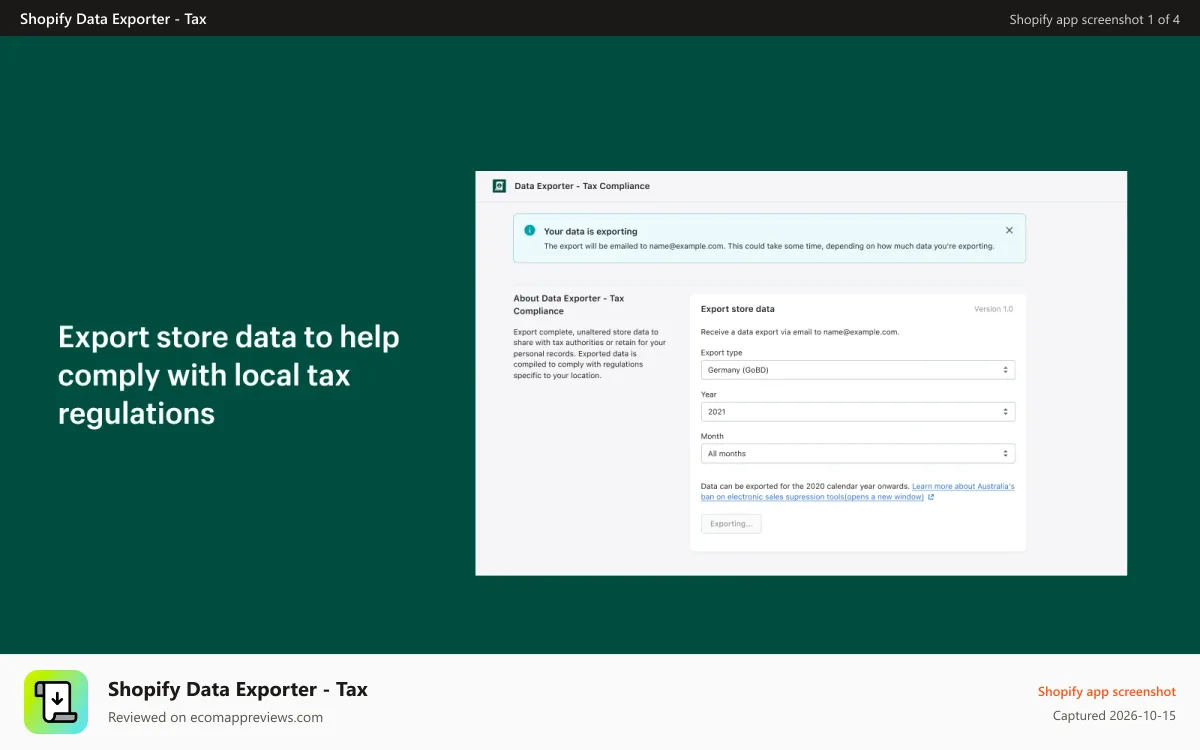Click the external link icon after the link
Viewport: 1200px width, 750px height.
point(931,497)
